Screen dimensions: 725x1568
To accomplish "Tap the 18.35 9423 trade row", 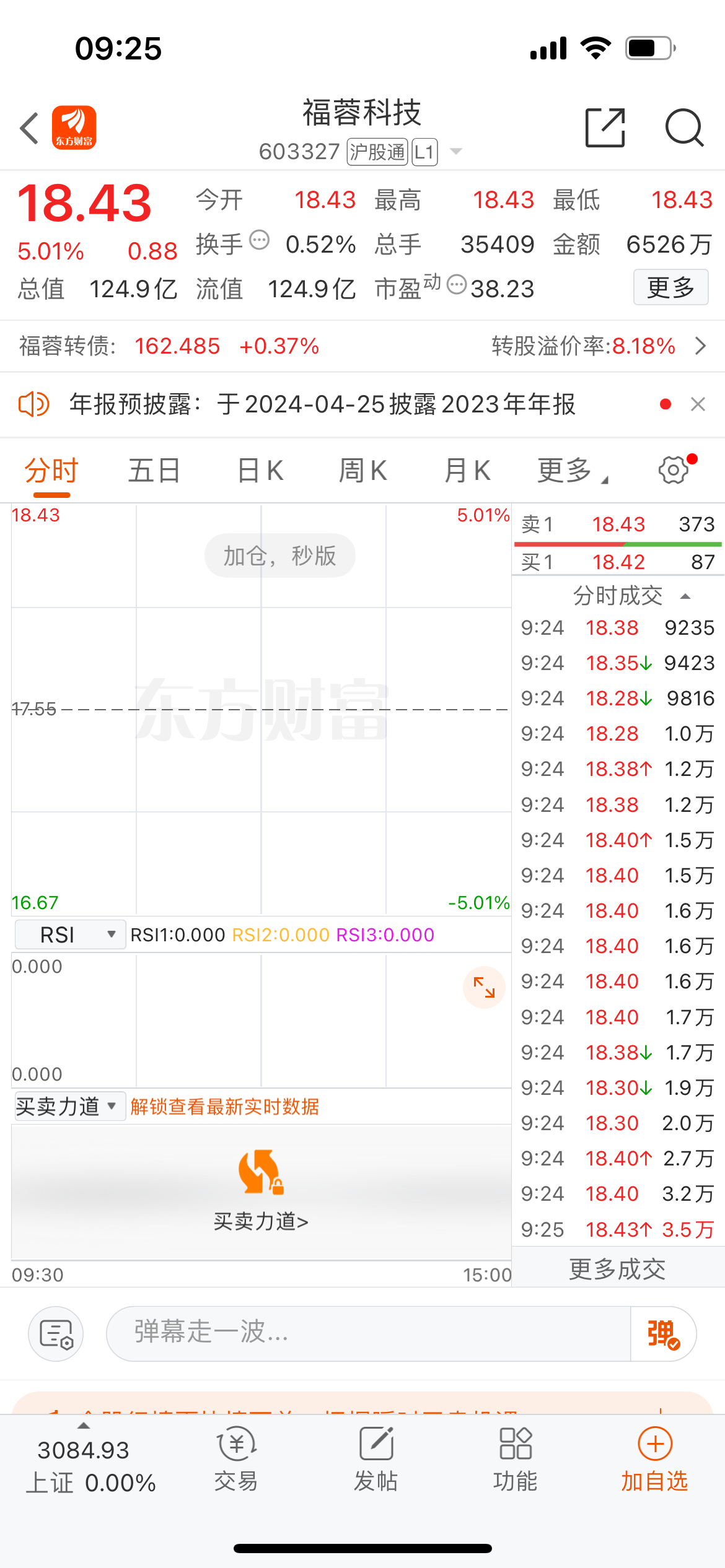I will (x=618, y=663).
